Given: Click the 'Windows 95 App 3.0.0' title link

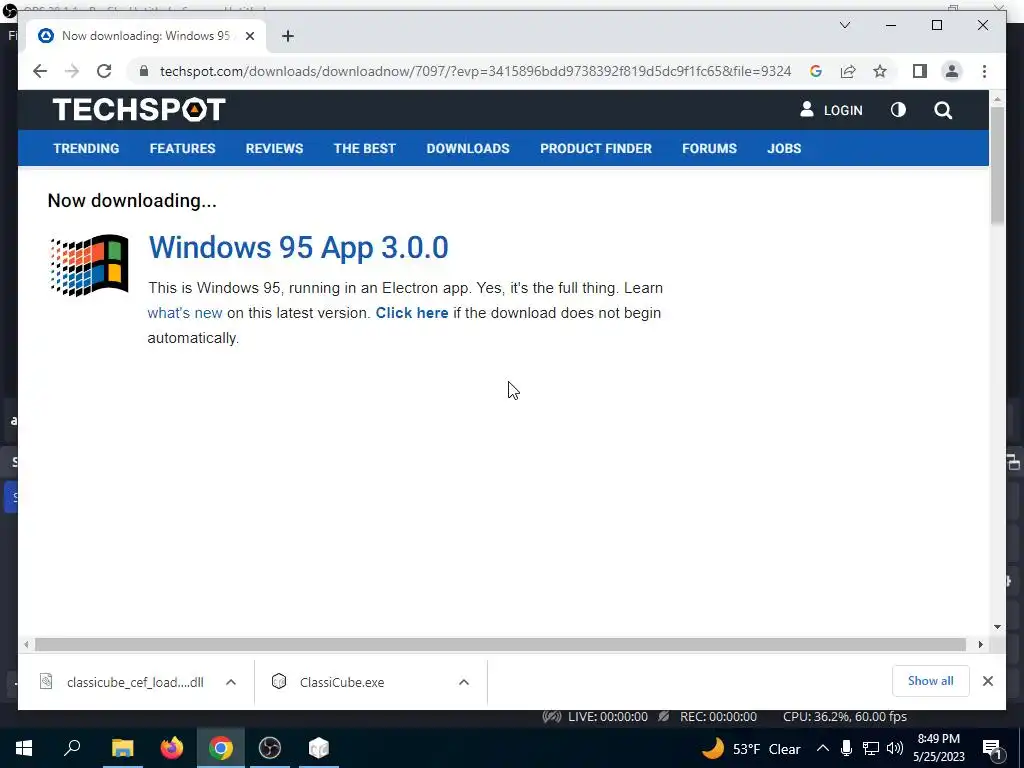Looking at the screenshot, I should [x=298, y=248].
